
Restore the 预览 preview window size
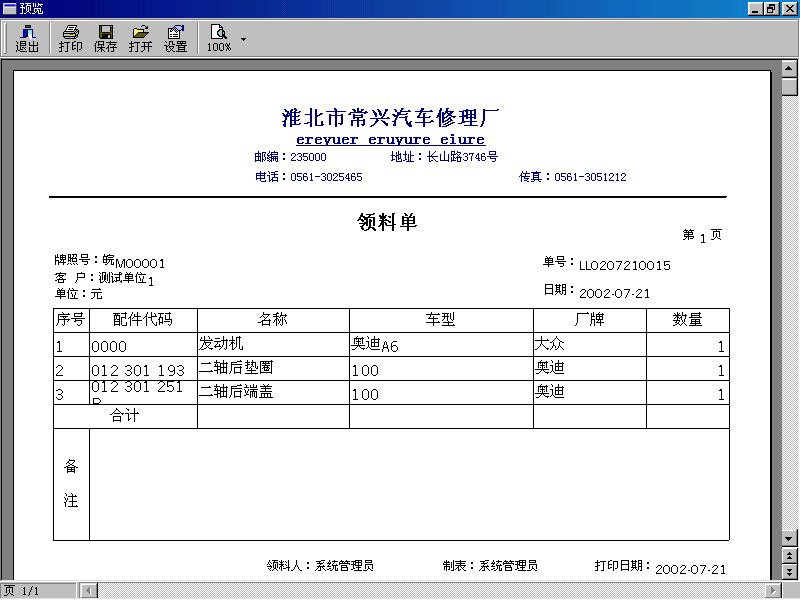click(771, 9)
